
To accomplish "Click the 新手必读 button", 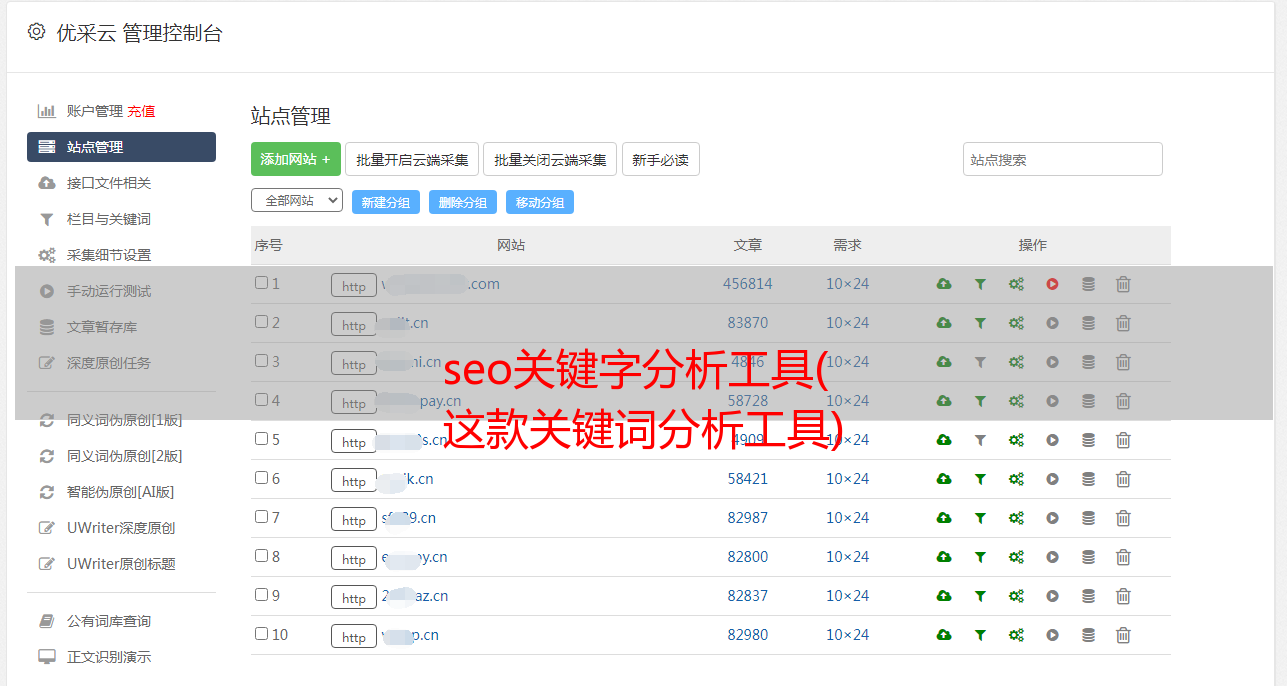I will click(661, 159).
